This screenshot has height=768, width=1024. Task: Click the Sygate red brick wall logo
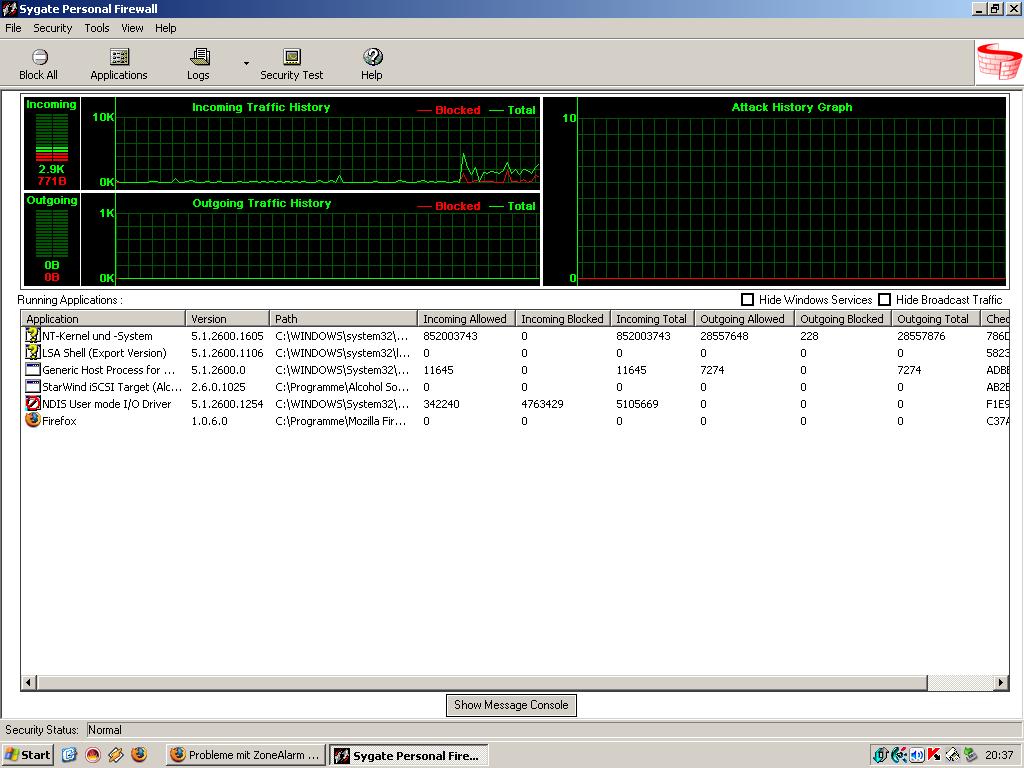999,62
